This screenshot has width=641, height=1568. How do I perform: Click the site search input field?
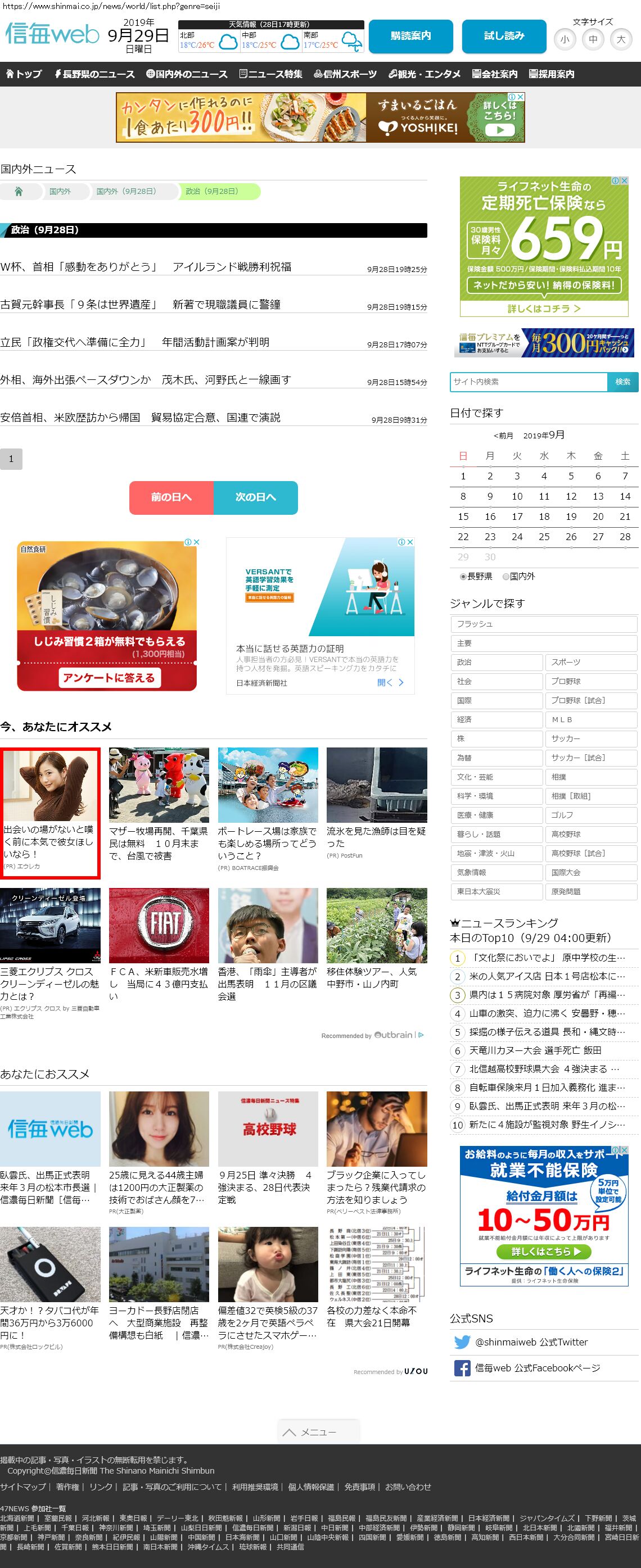(529, 382)
